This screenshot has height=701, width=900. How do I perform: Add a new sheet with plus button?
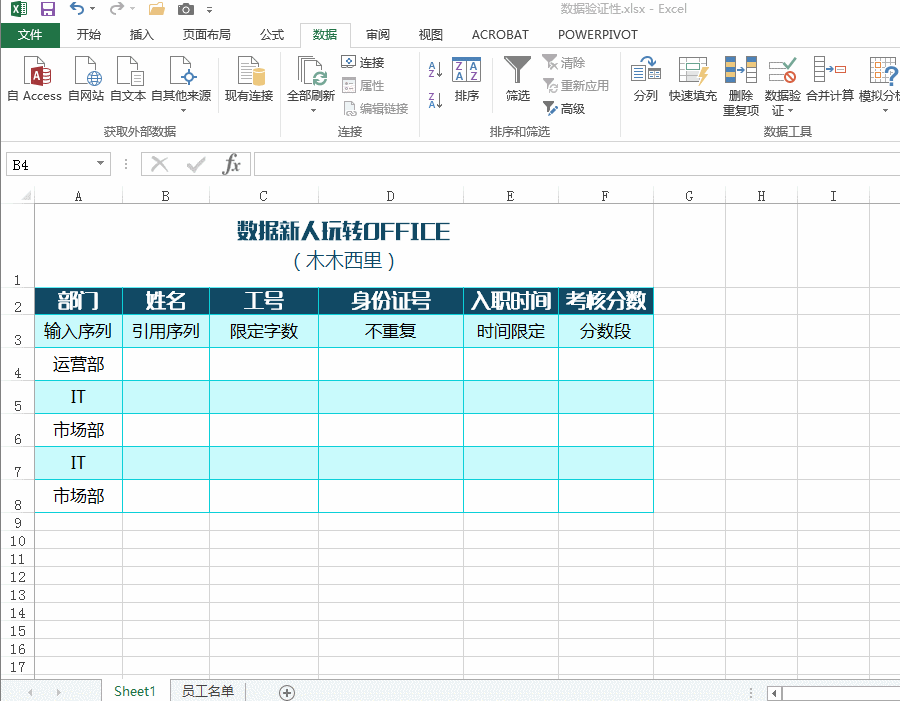point(287,692)
